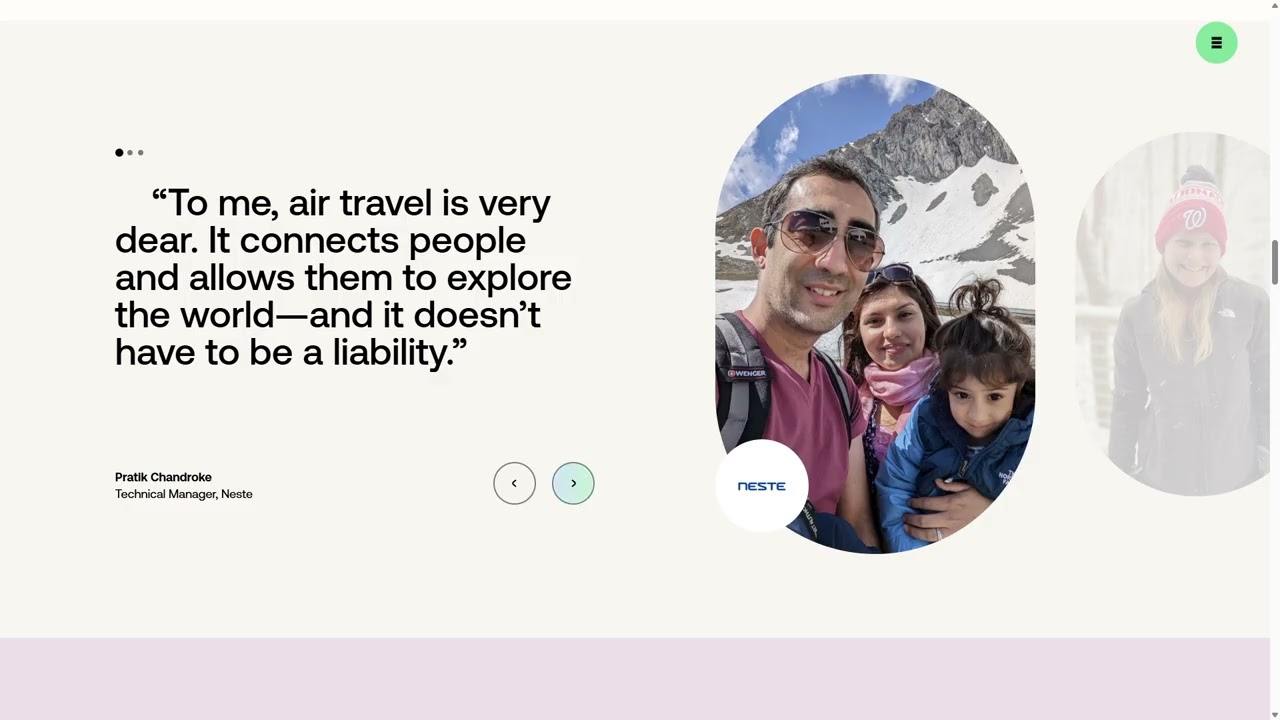Click the vertical scrollbar thumb
1280x720 pixels.
(1275, 261)
